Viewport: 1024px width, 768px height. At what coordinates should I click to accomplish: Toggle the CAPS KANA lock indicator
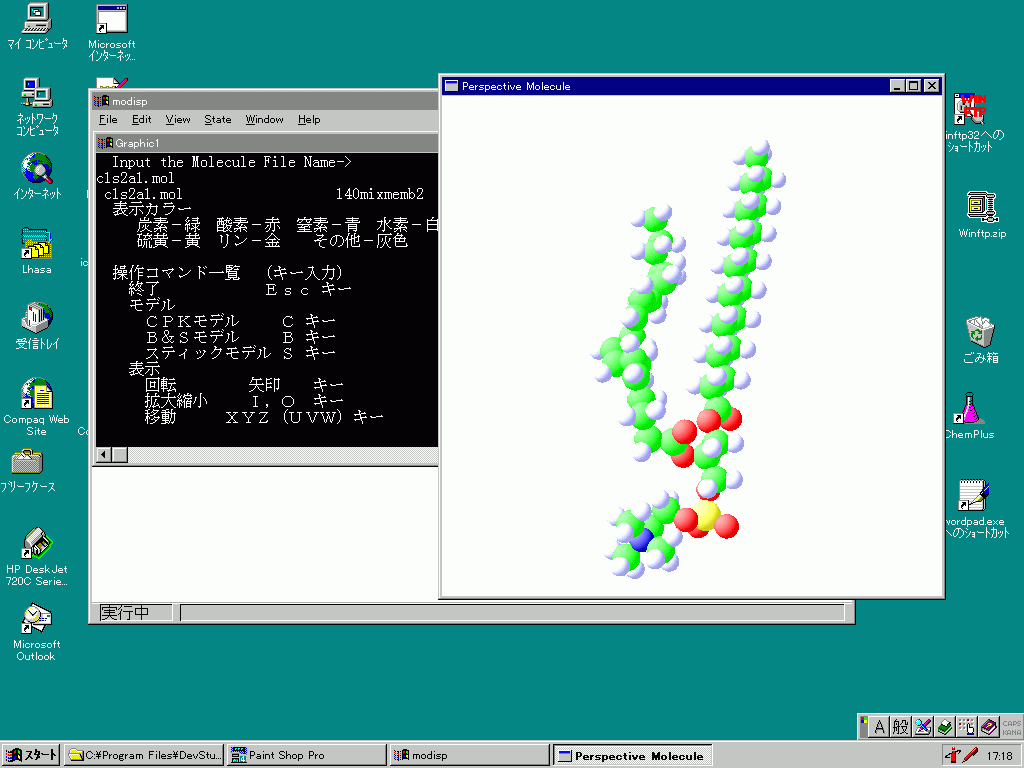1011,727
